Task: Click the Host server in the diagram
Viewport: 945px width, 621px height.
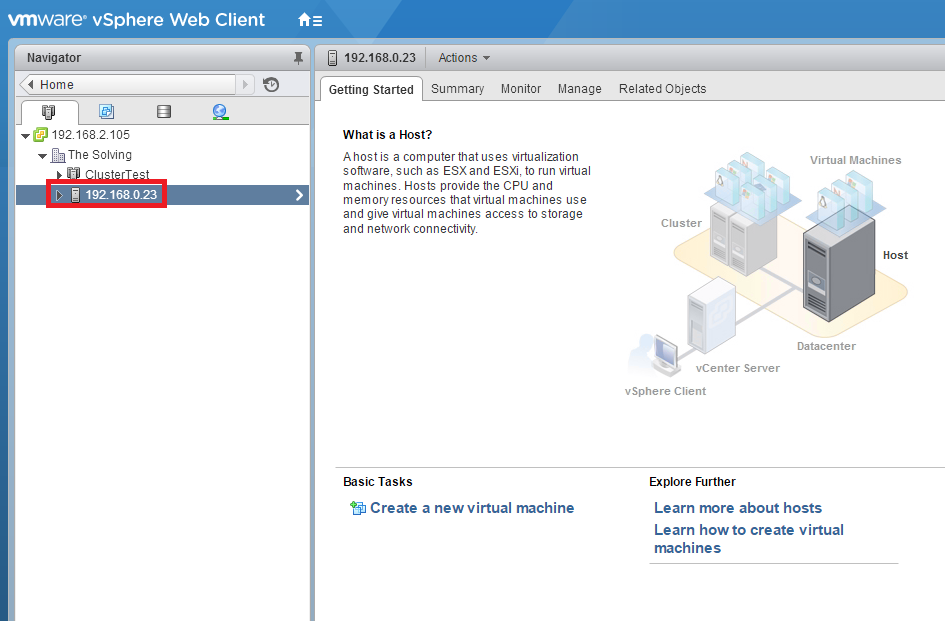Action: pyautogui.click(x=838, y=263)
